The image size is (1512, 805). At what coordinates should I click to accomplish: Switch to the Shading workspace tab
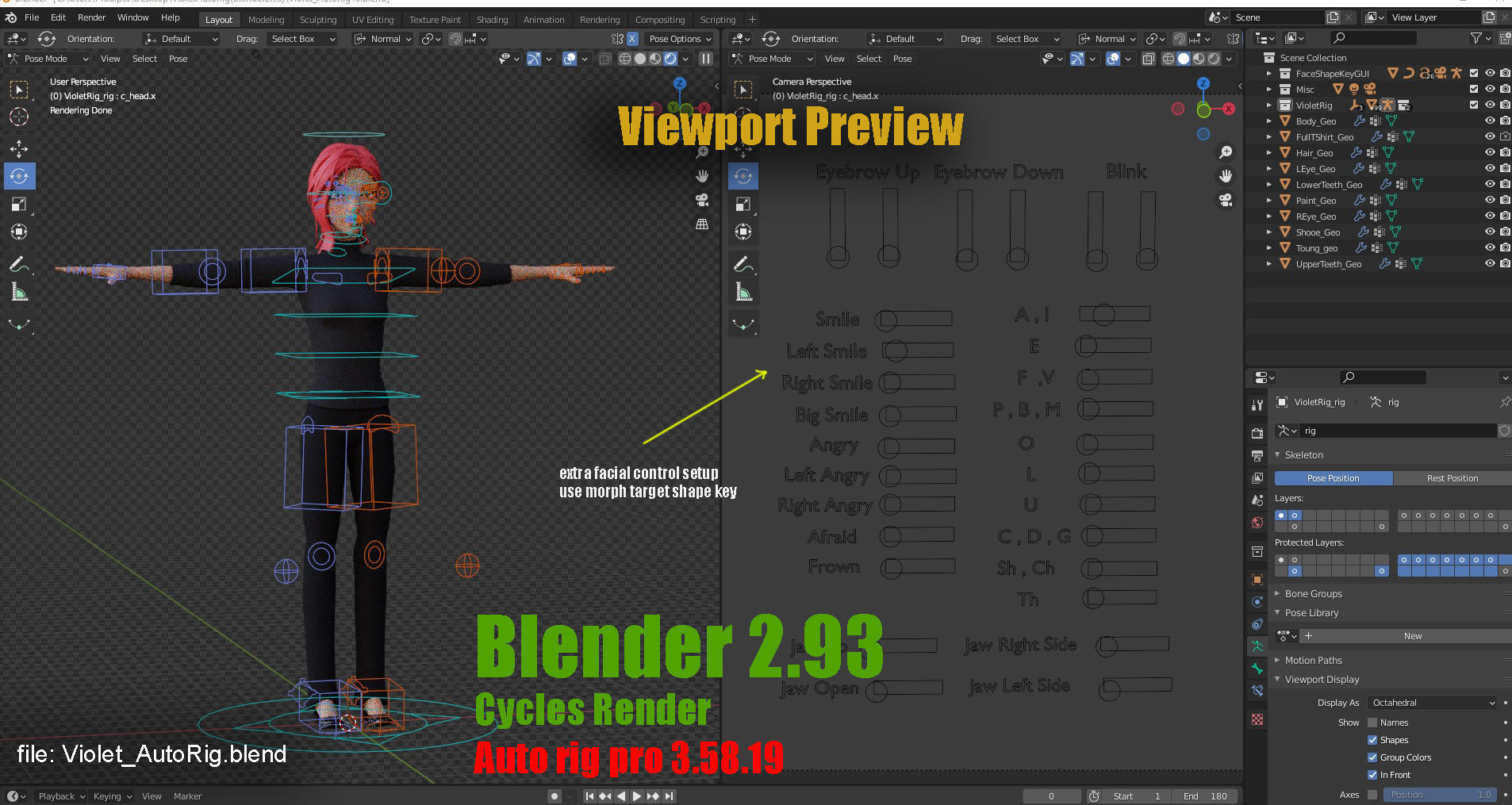tap(492, 20)
